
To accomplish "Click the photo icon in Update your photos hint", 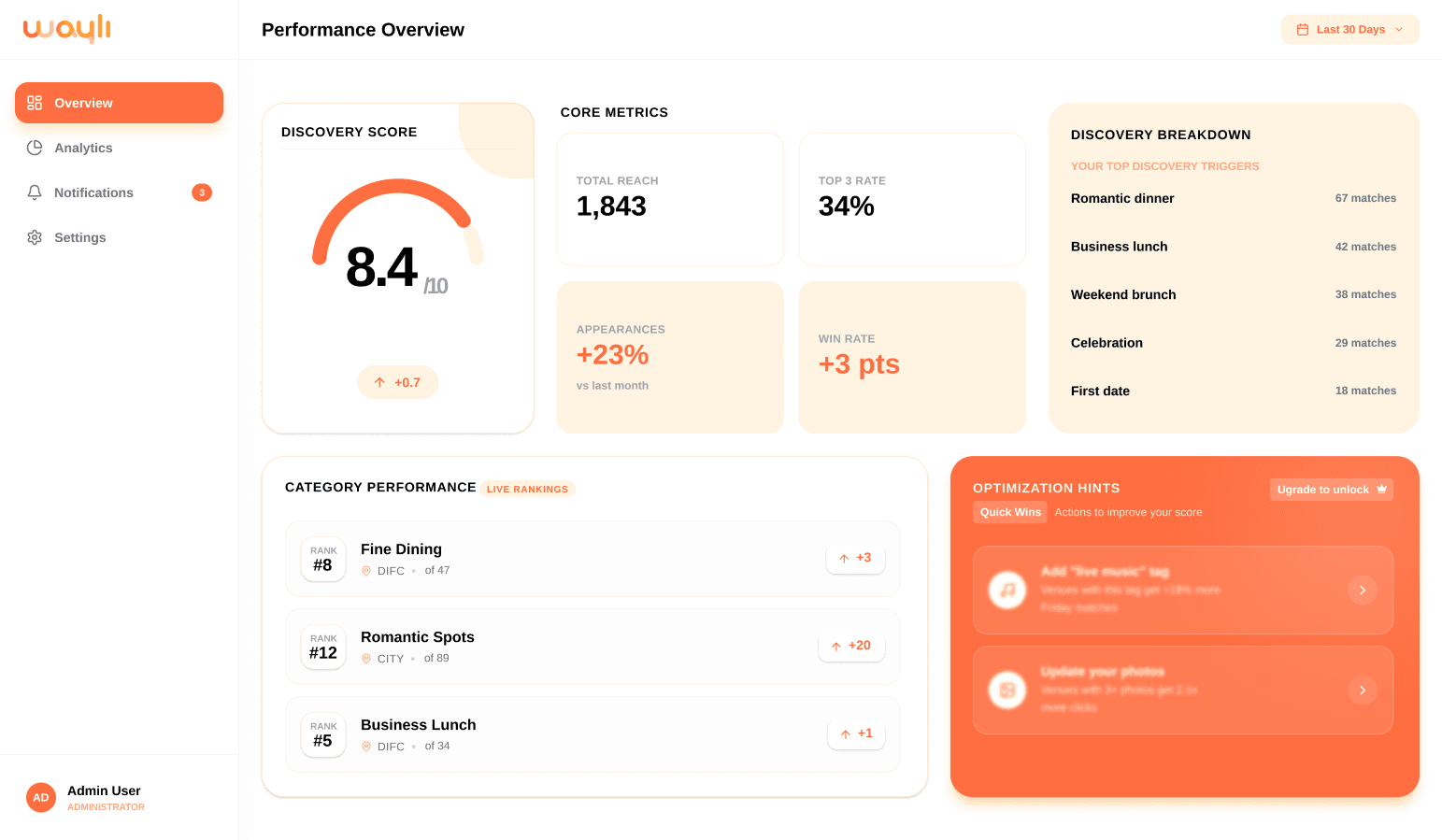I will (x=1007, y=690).
